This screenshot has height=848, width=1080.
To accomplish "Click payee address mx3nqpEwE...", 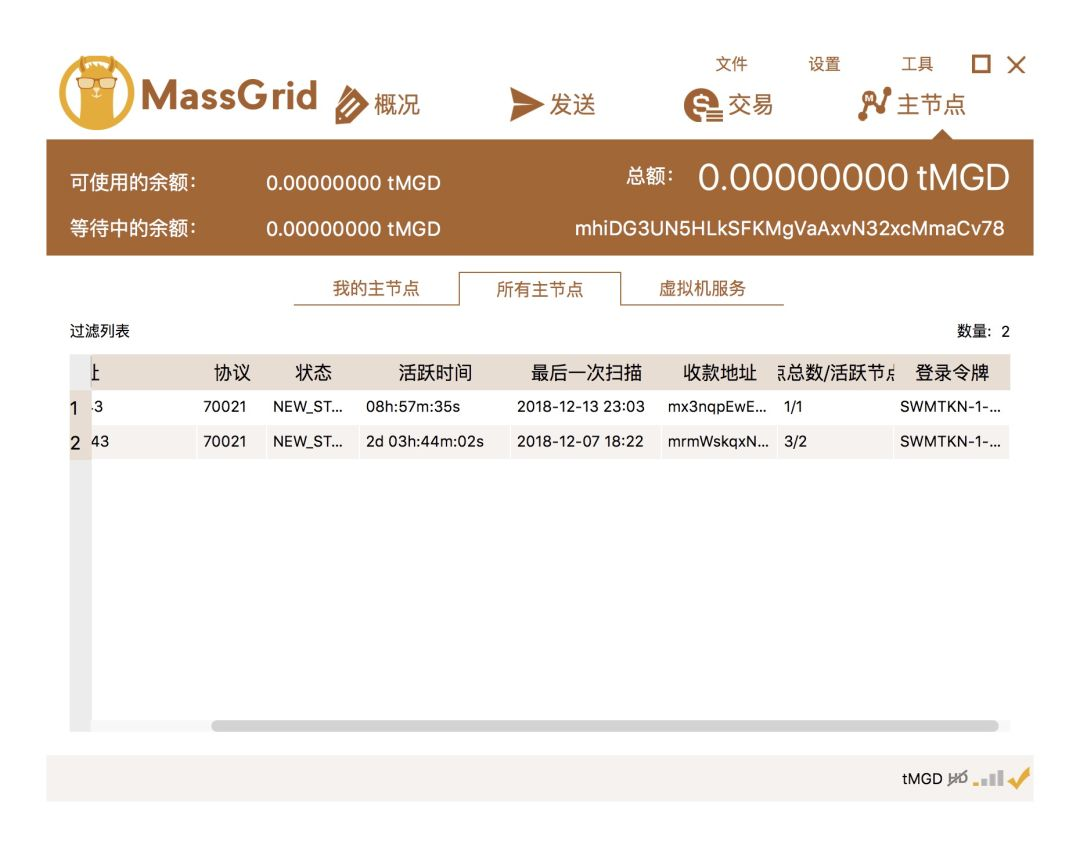I will pos(717,406).
